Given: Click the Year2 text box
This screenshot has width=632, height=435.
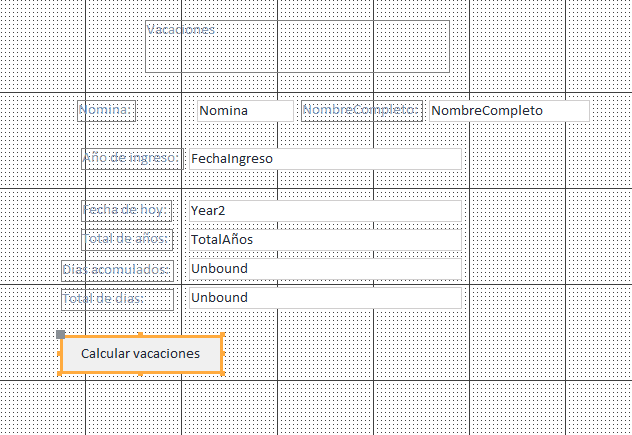Looking at the screenshot, I should pos(325,211).
